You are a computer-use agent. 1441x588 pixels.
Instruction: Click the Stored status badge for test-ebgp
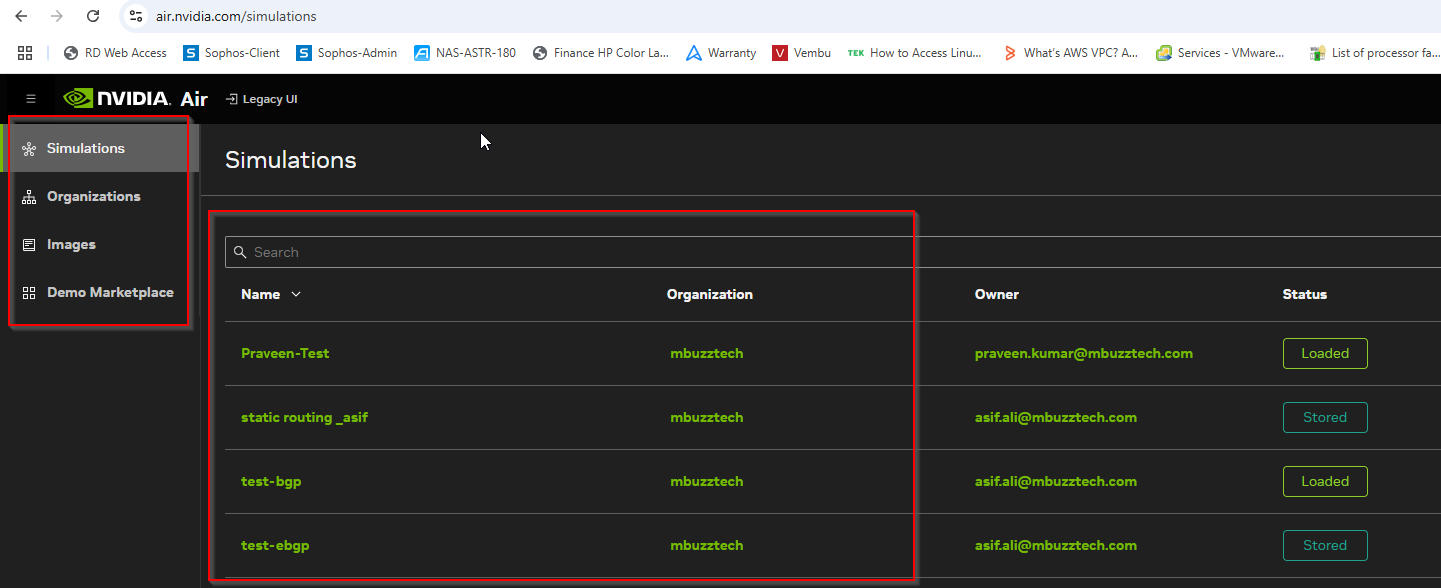(1325, 545)
